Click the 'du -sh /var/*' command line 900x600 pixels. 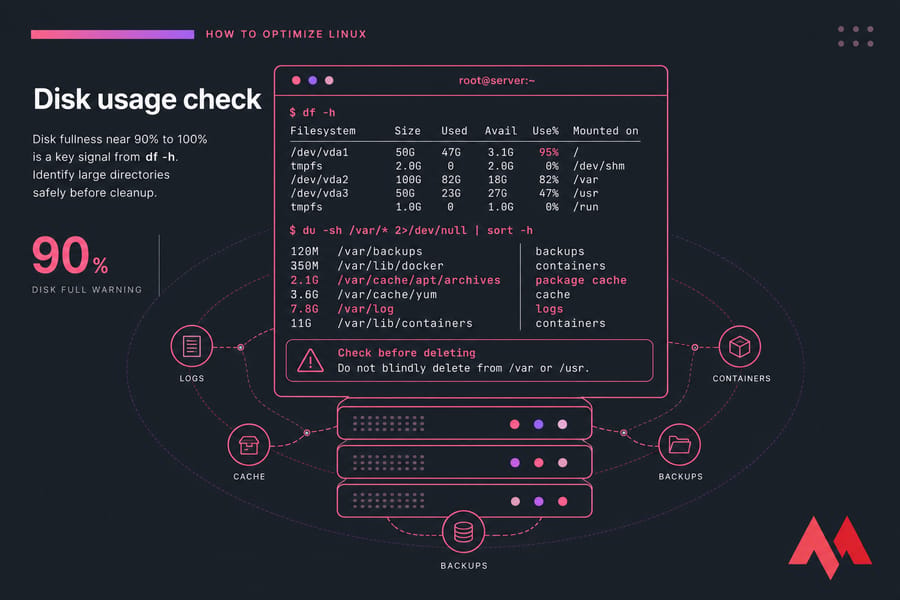click(x=411, y=230)
